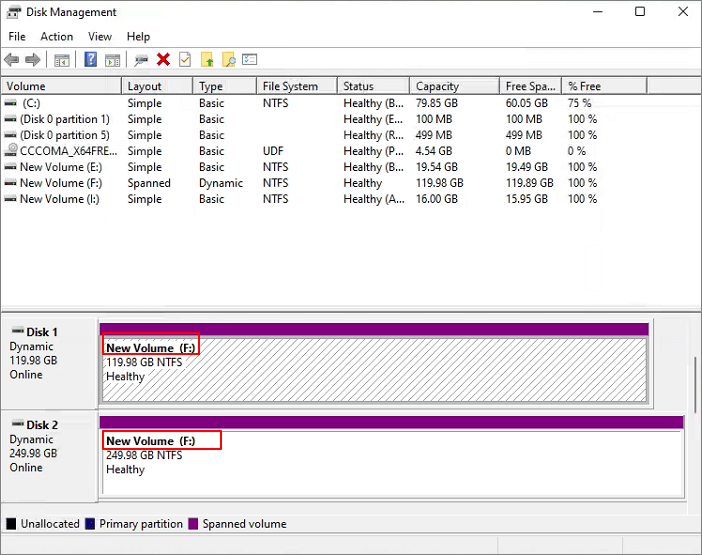Sort by the File System column header
702x555 pixels.
tap(290, 87)
